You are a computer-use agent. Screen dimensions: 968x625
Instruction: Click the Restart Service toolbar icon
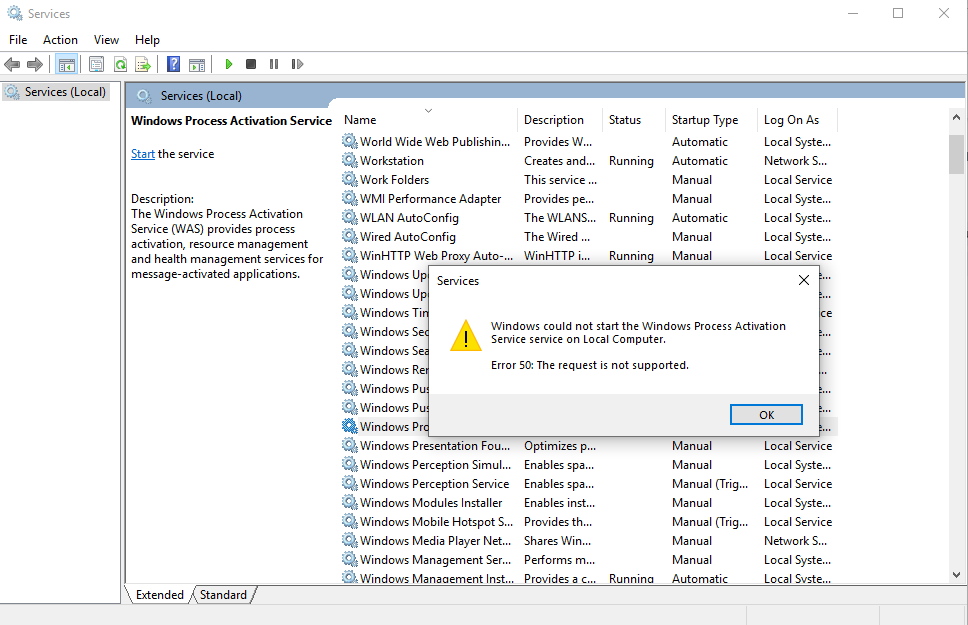[x=297, y=64]
